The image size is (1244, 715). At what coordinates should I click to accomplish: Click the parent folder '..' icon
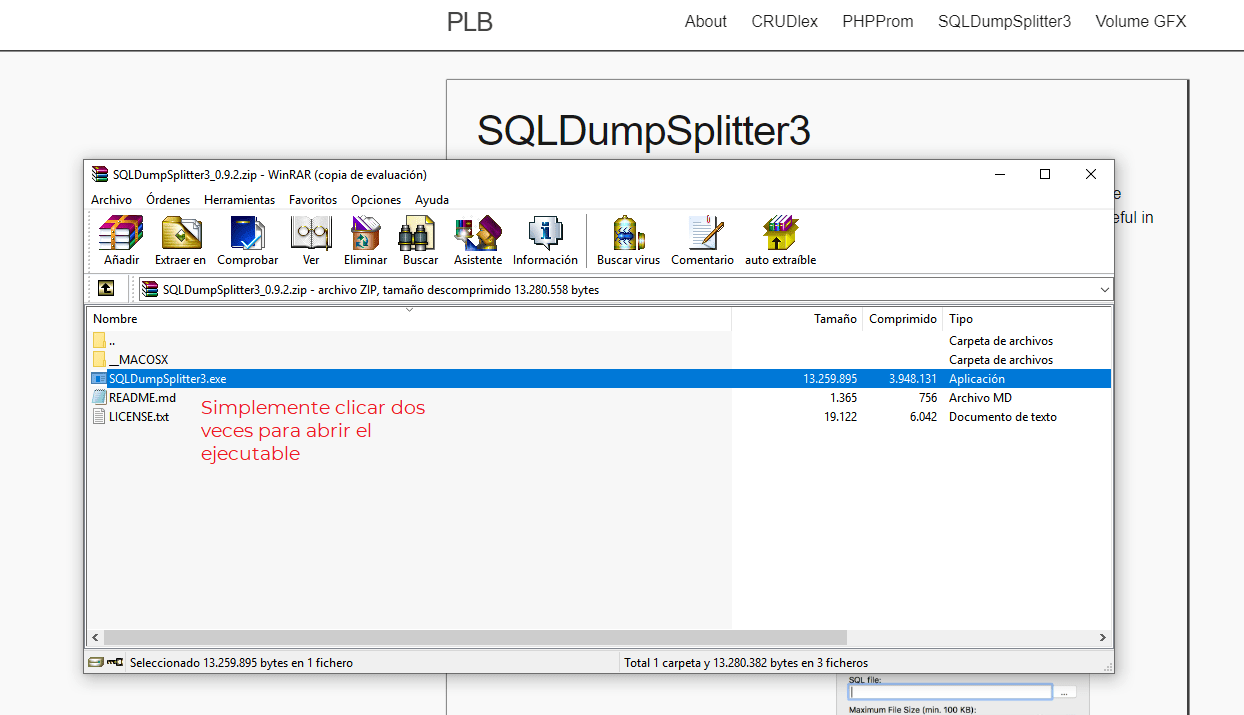(99, 340)
